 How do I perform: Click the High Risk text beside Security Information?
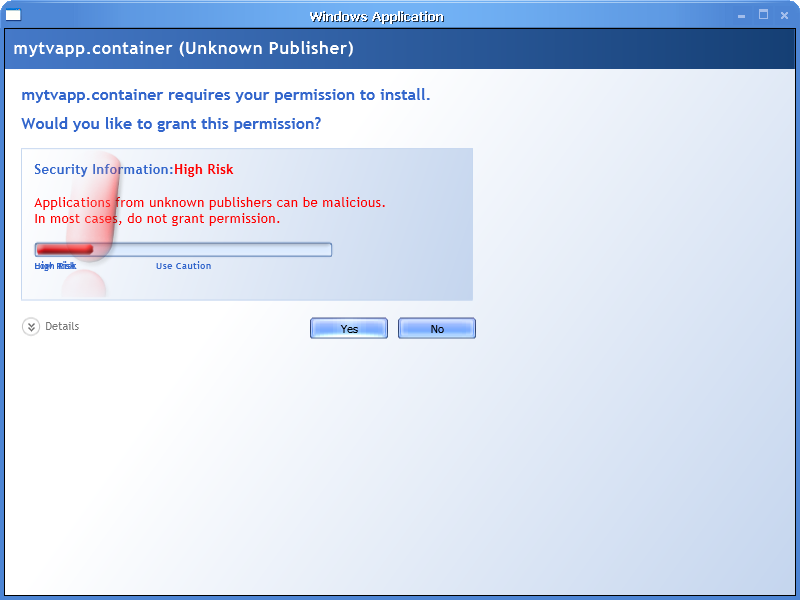[x=203, y=169]
